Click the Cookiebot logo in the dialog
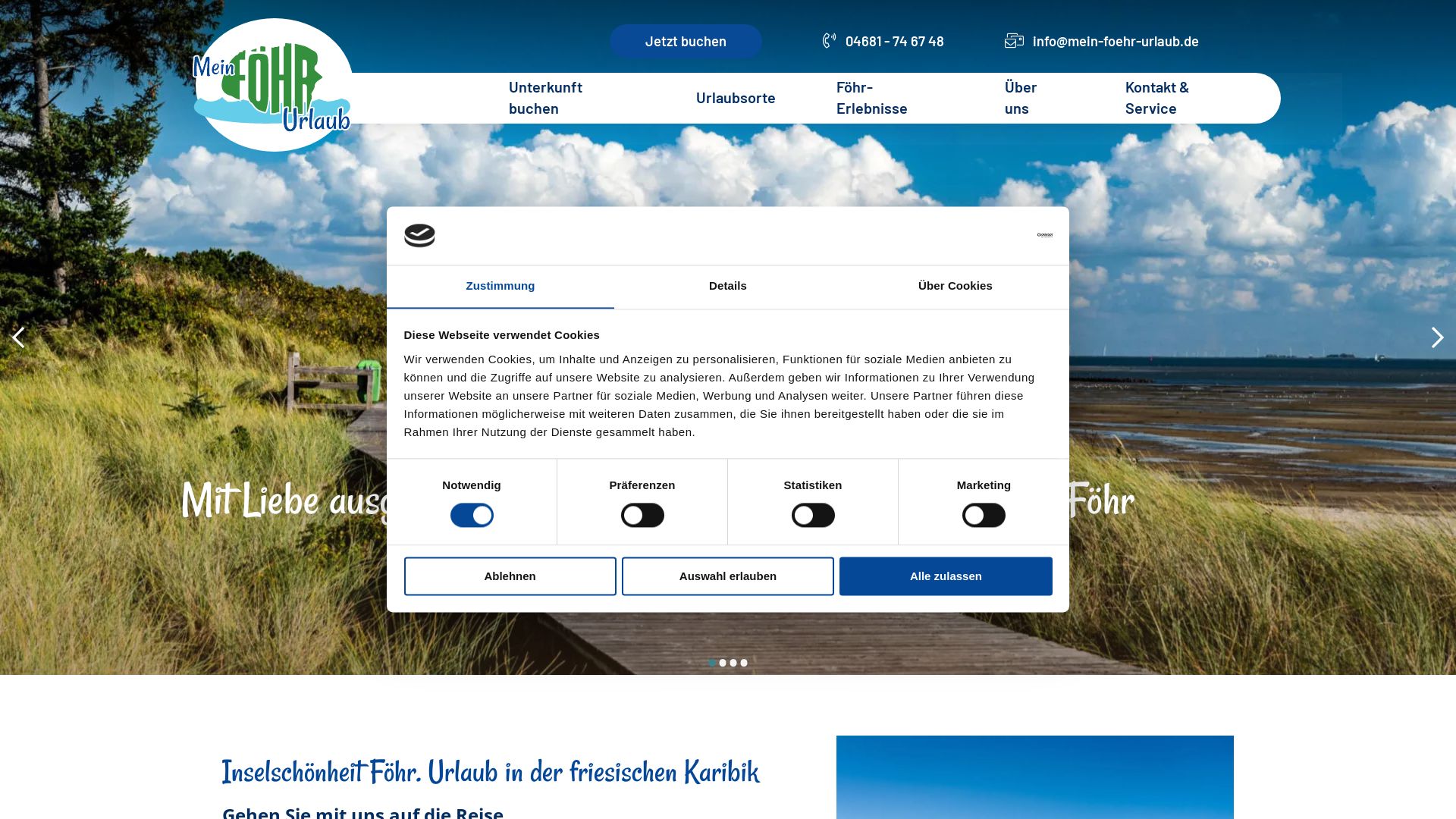Viewport: 1456px width, 819px height. click(419, 235)
